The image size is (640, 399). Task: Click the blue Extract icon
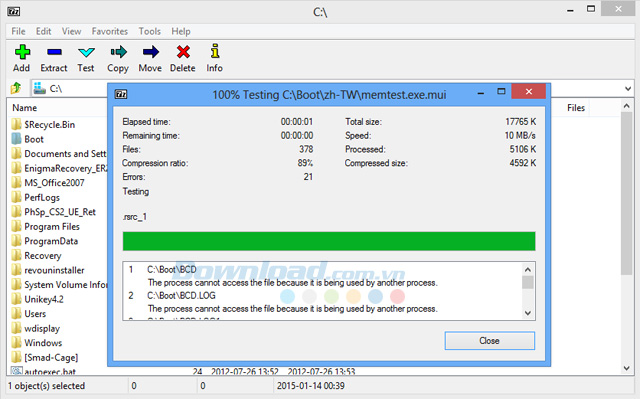[x=54, y=52]
